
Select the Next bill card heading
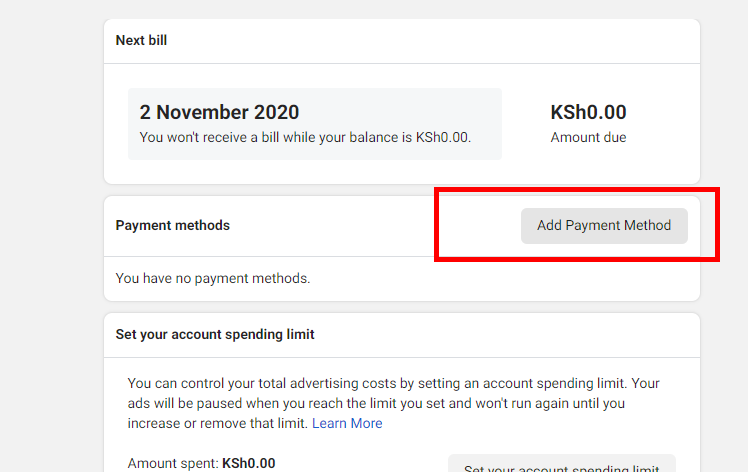coord(141,41)
